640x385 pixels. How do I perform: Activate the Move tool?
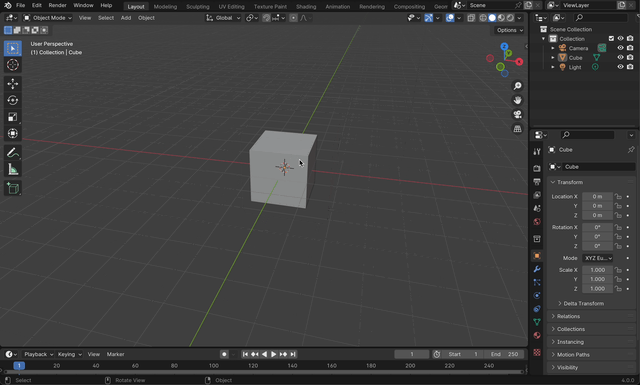coord(13,84)
